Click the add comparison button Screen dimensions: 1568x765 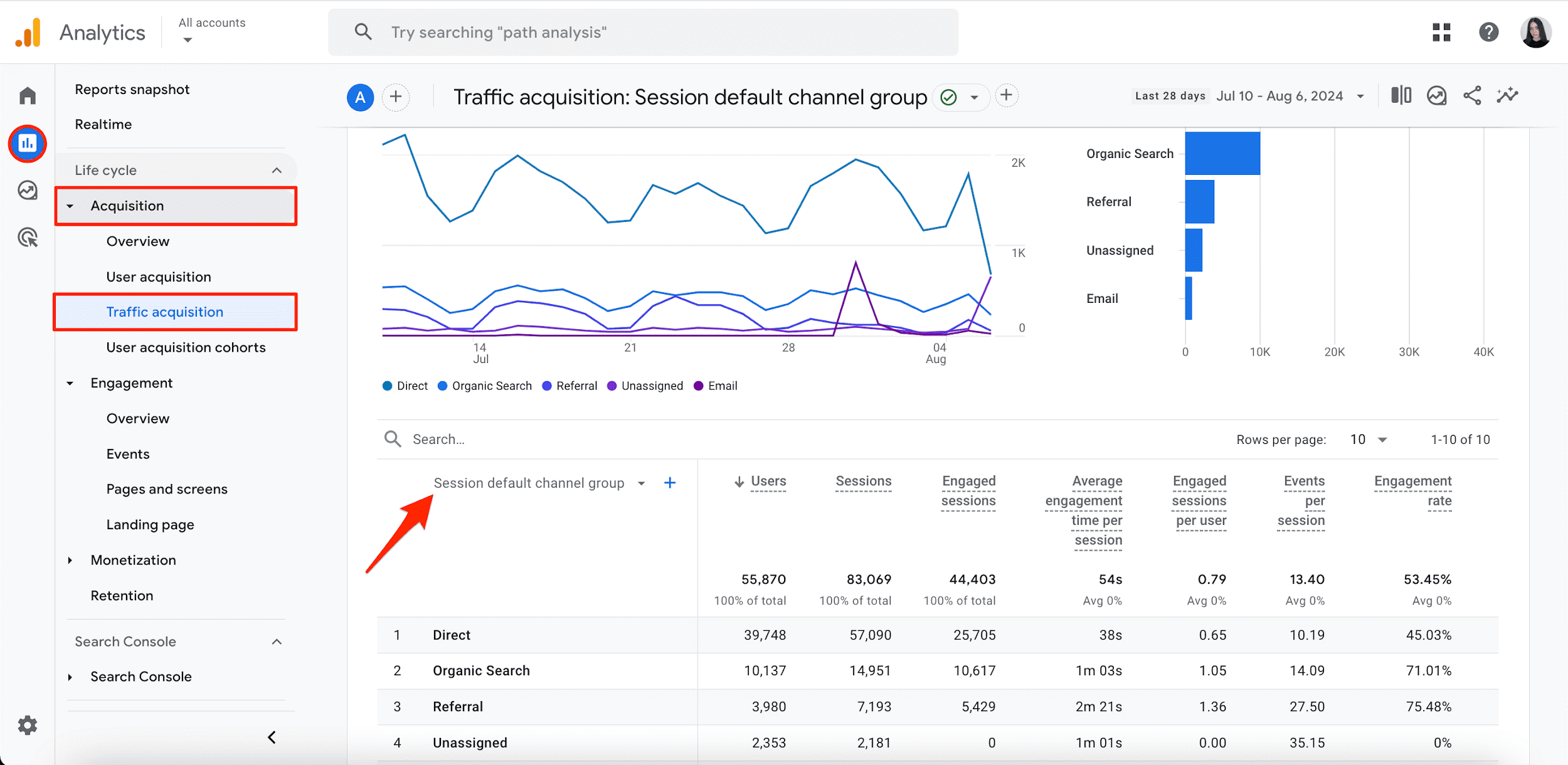click(395, 96)
